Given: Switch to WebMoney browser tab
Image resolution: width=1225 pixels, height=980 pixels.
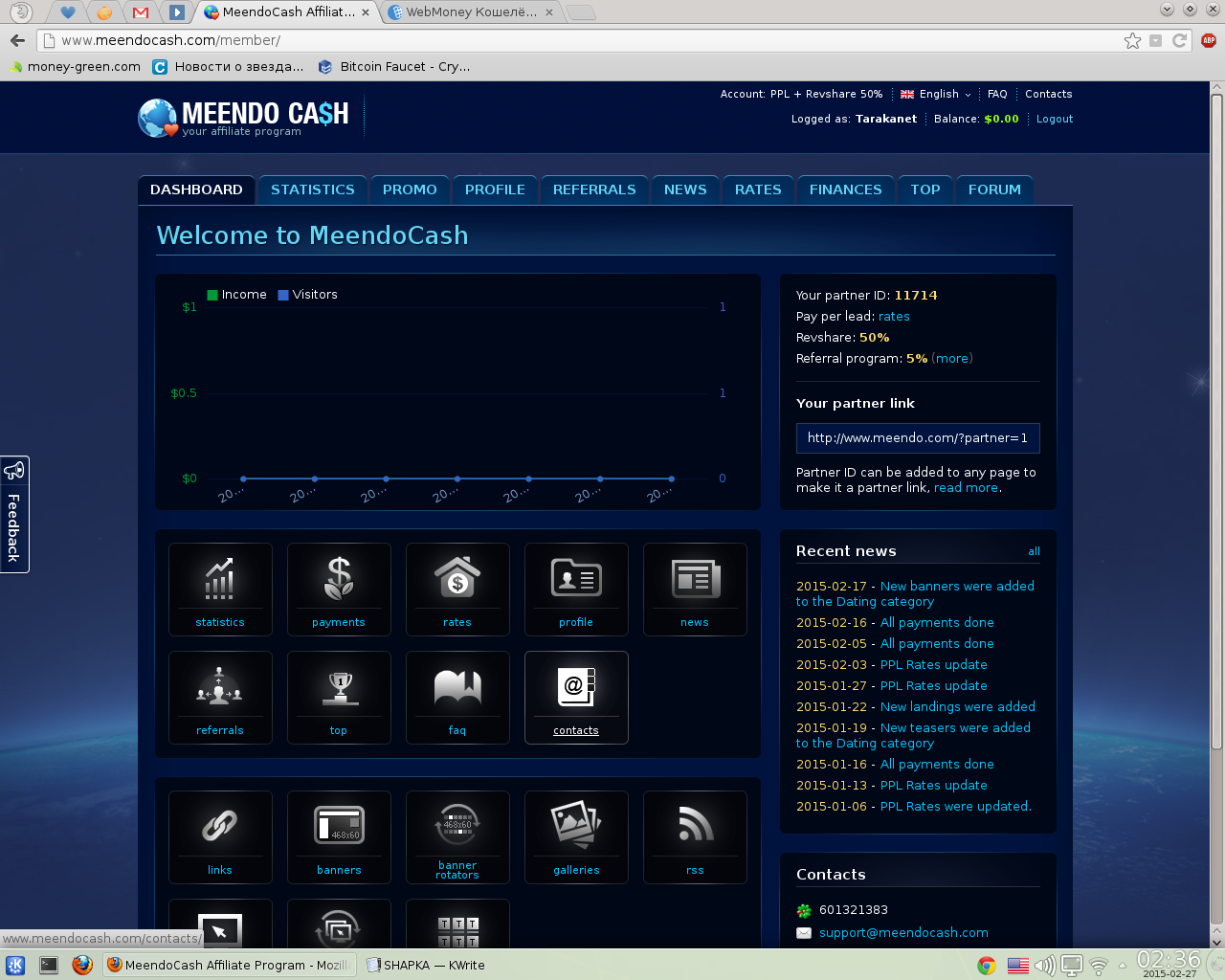Looking at the screenshot, I should click(471, 12).
